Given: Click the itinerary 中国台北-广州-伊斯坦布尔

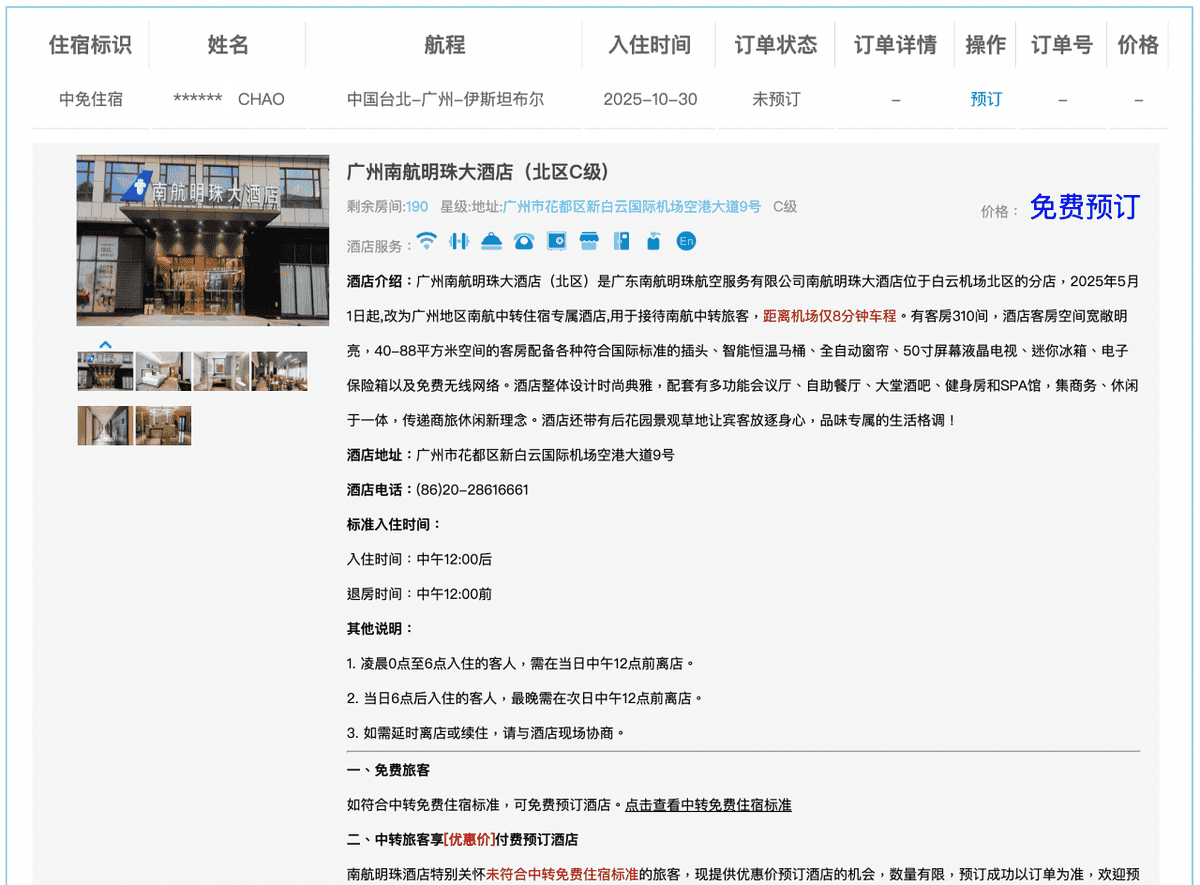Looking at the screenshot, I should pyautogui.click(x=446, y=99).
